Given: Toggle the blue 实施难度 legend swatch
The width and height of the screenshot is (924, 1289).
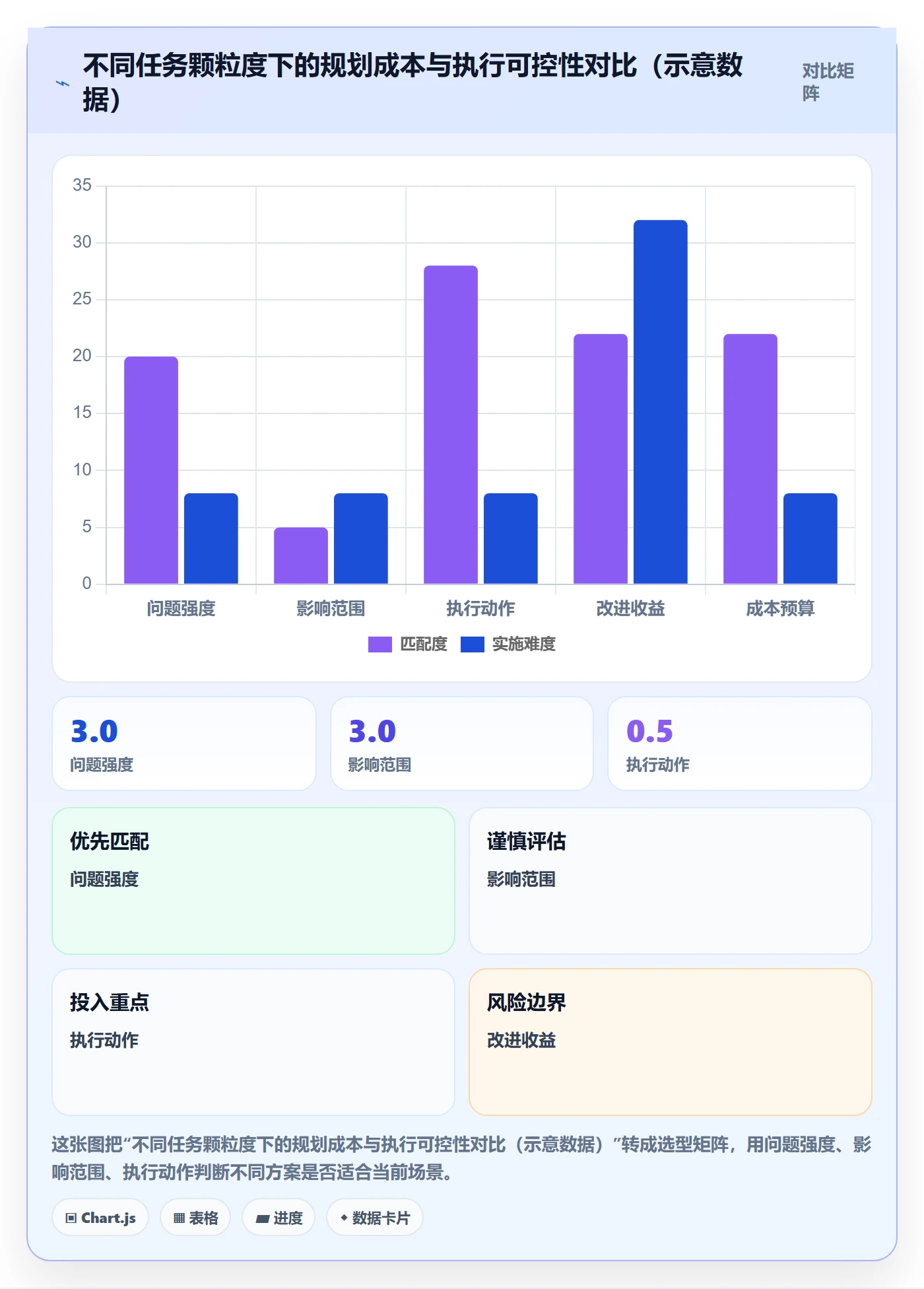Looking at the screenshot, I should [x=473, y=644].
